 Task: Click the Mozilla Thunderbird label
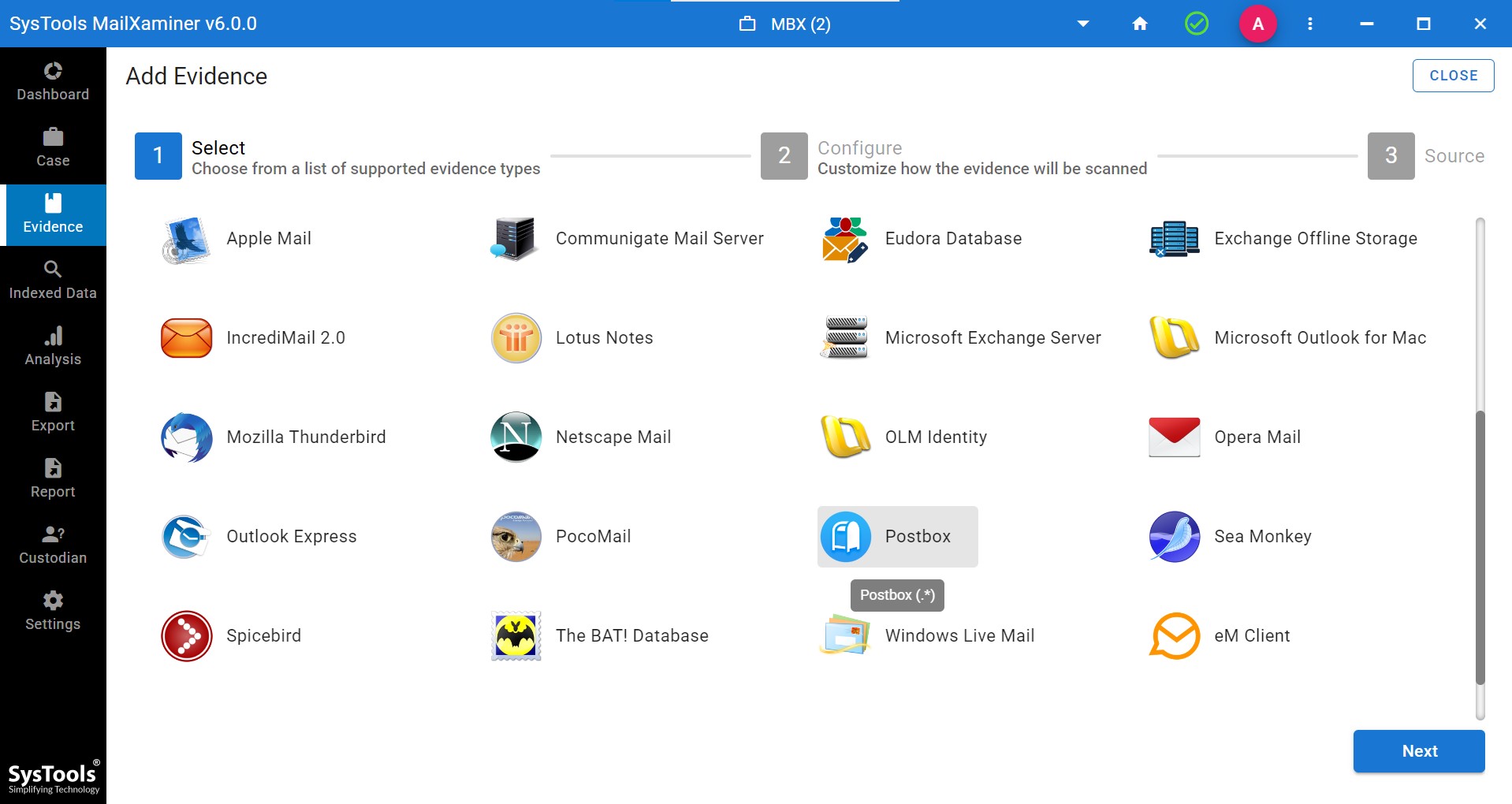(x=306, y=437)
